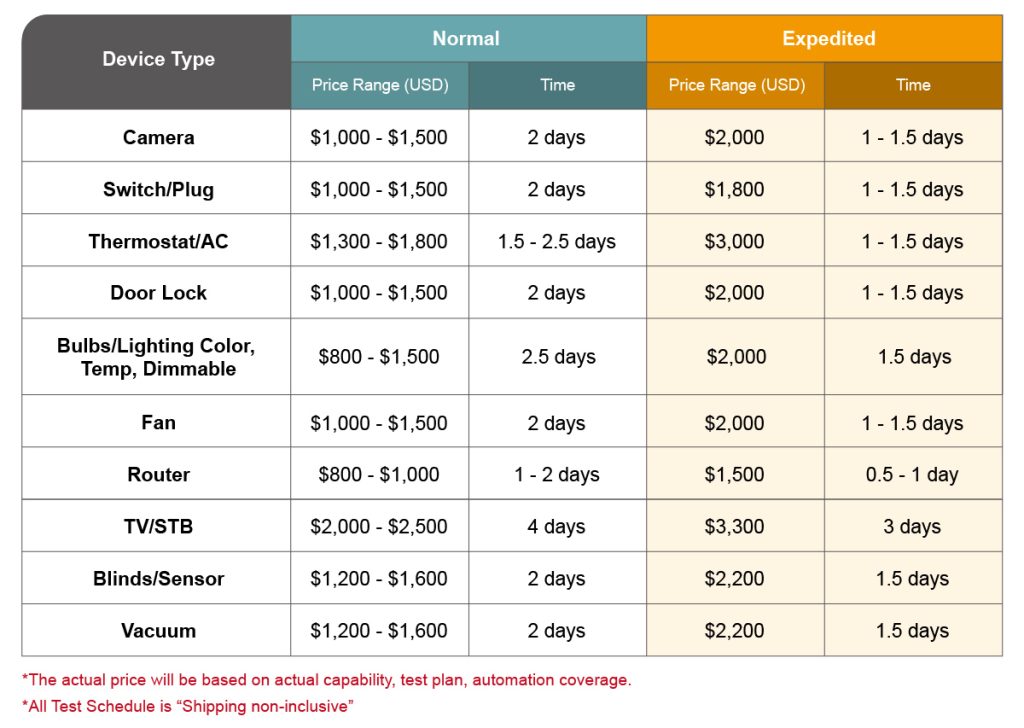Select the Normal column group header

tap(468, 39)
